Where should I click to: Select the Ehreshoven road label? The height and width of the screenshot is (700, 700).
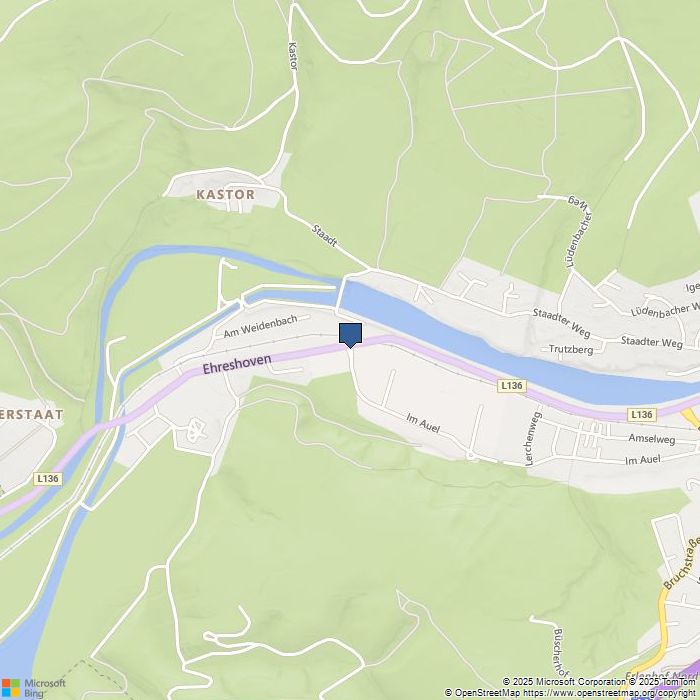tap(237, 364)
